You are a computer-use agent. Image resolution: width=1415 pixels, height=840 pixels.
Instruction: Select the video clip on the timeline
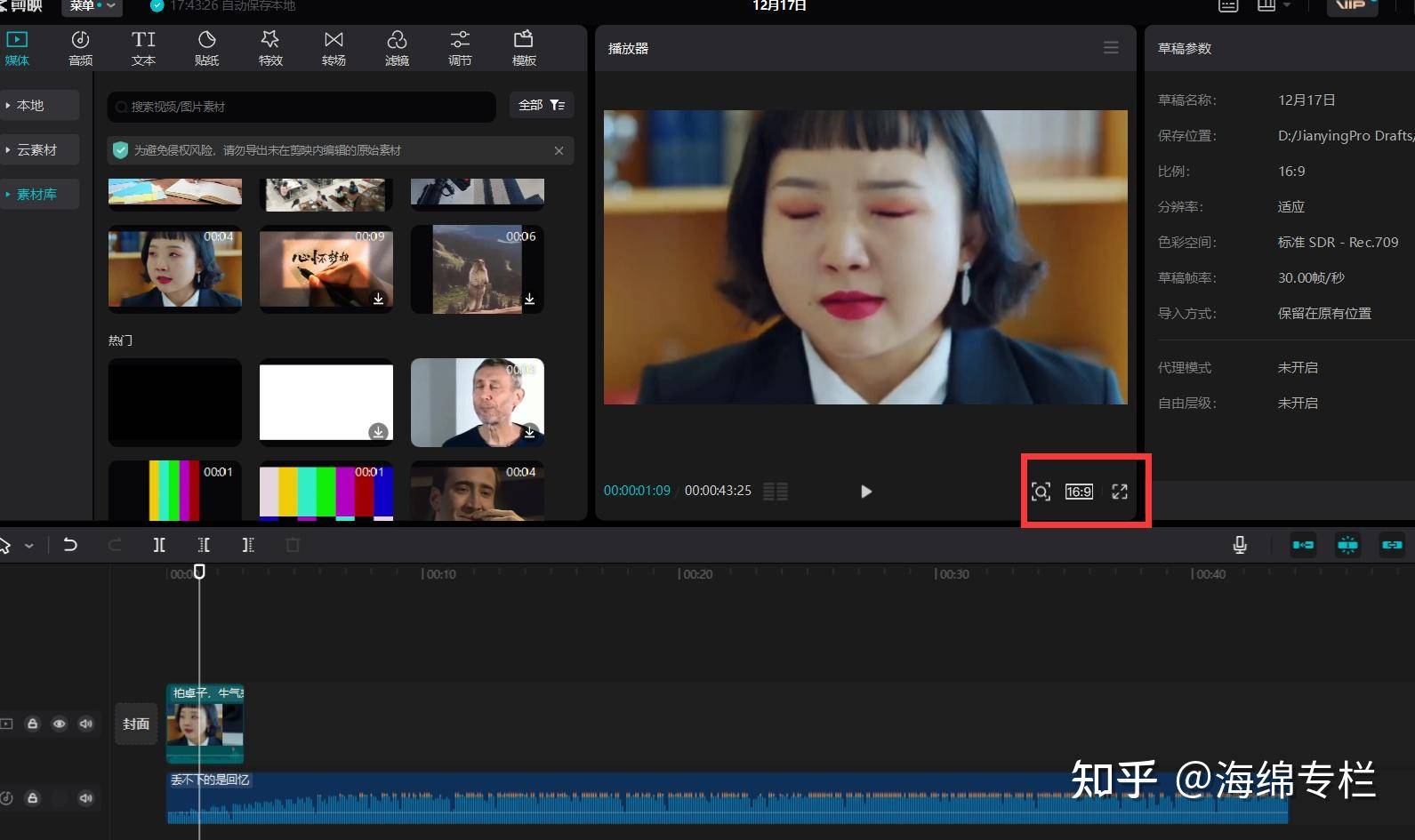pyautogui.click(x=205, y=724)
